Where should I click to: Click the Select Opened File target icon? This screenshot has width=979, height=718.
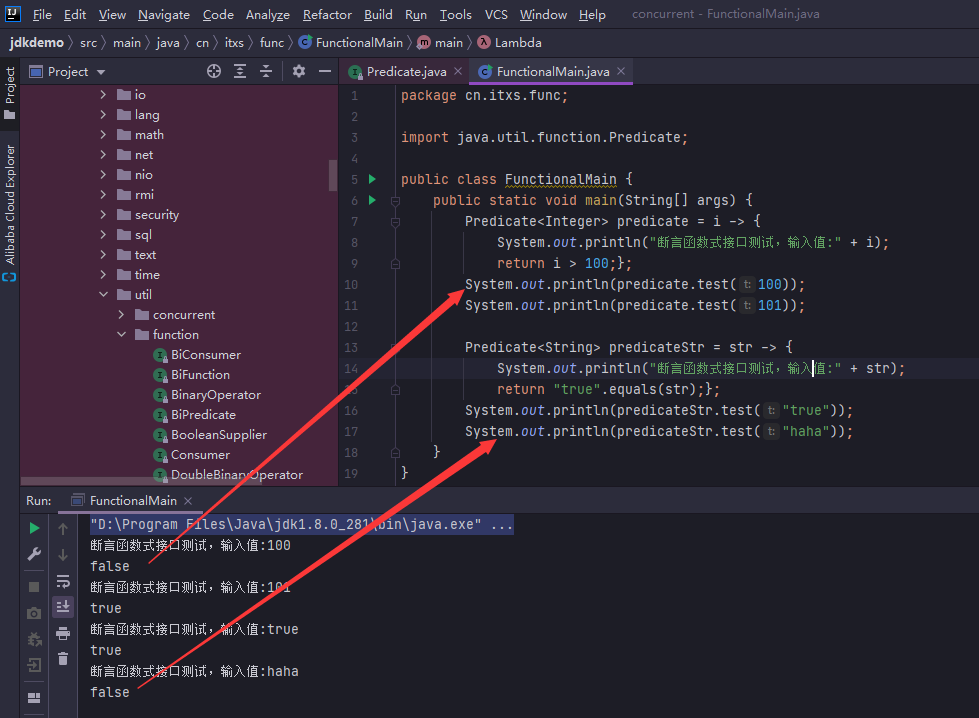coord(214,71)
